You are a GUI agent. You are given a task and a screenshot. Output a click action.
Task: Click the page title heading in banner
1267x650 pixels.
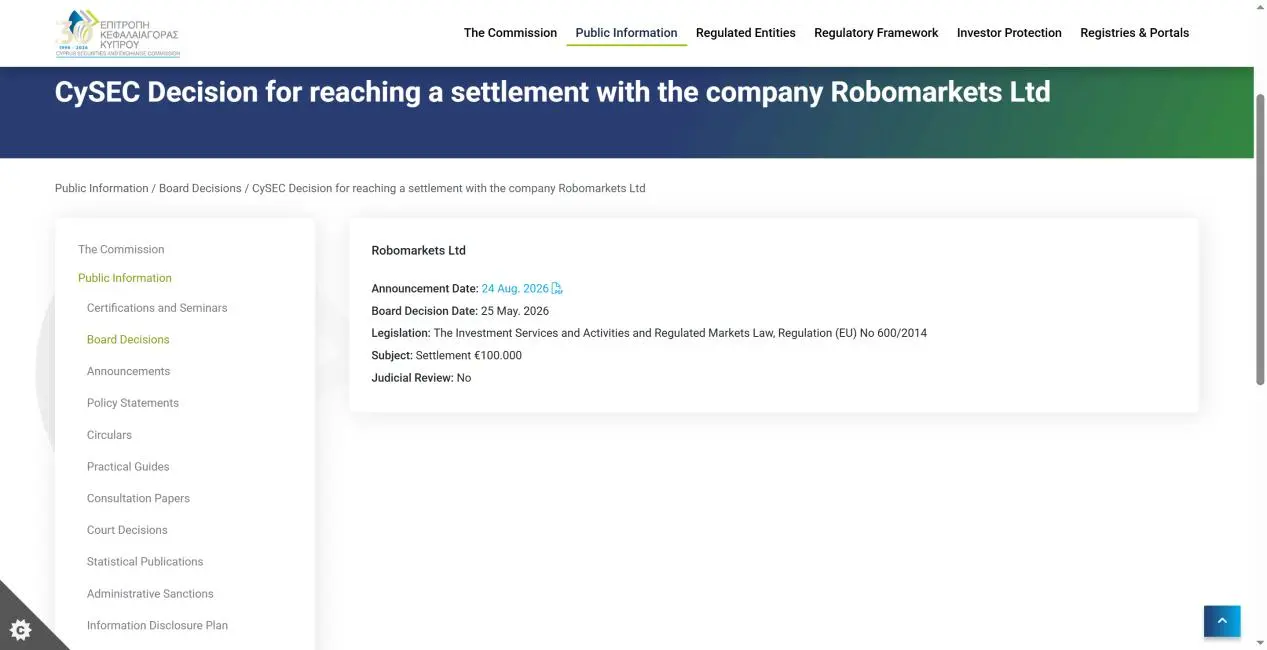pyautogui.click(x=552, y=92)
